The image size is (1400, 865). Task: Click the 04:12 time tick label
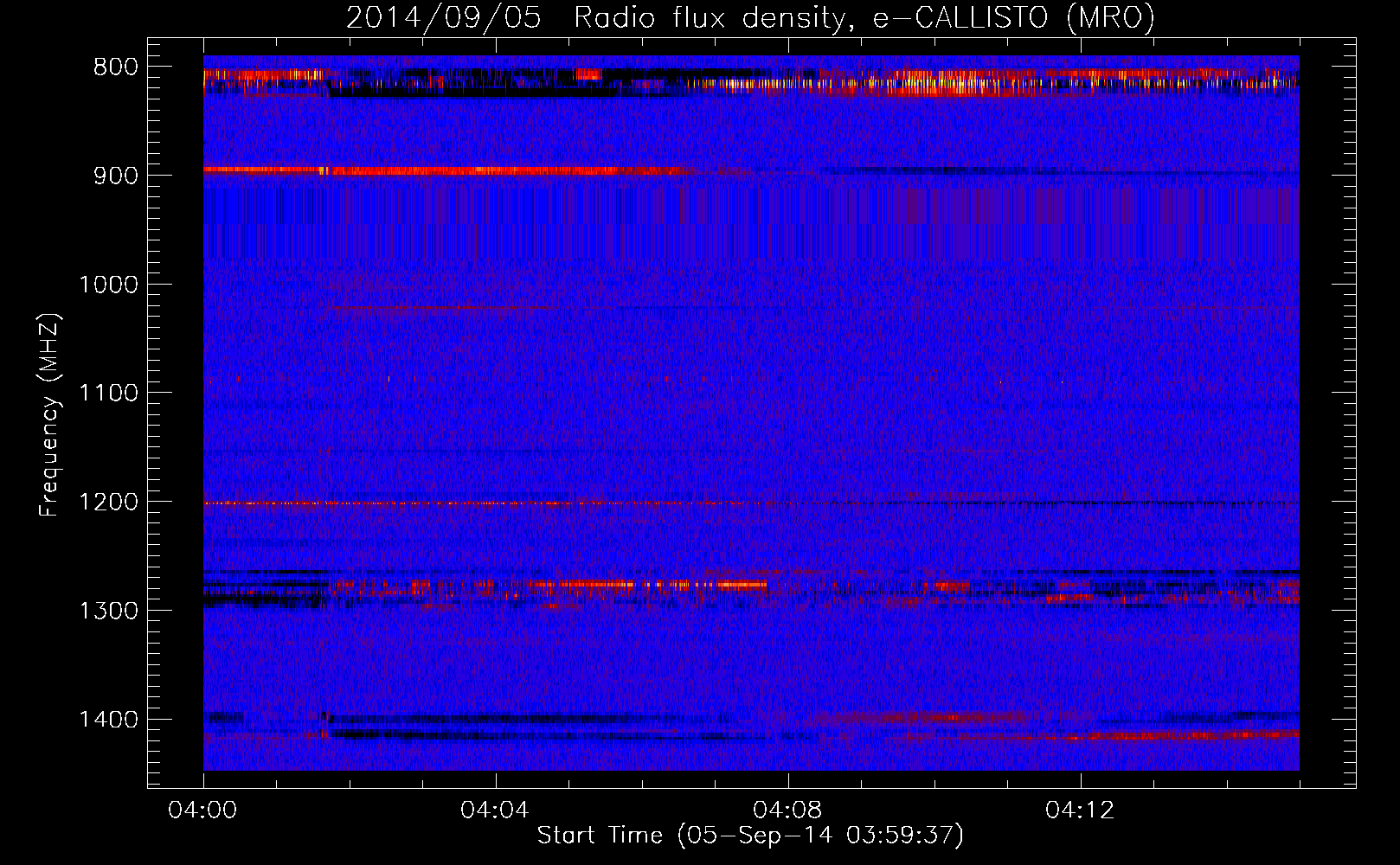[x=1080, y=811]
